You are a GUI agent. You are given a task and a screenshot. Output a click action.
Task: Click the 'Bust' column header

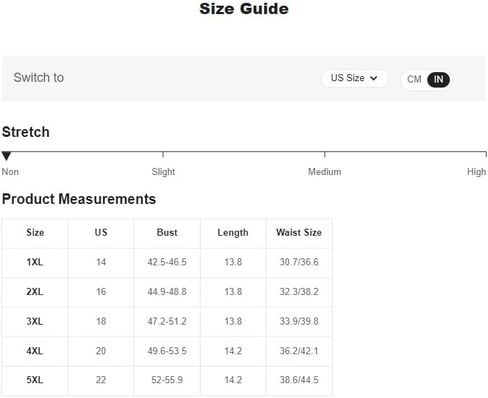pyautogui.click(x=167, y=232)
